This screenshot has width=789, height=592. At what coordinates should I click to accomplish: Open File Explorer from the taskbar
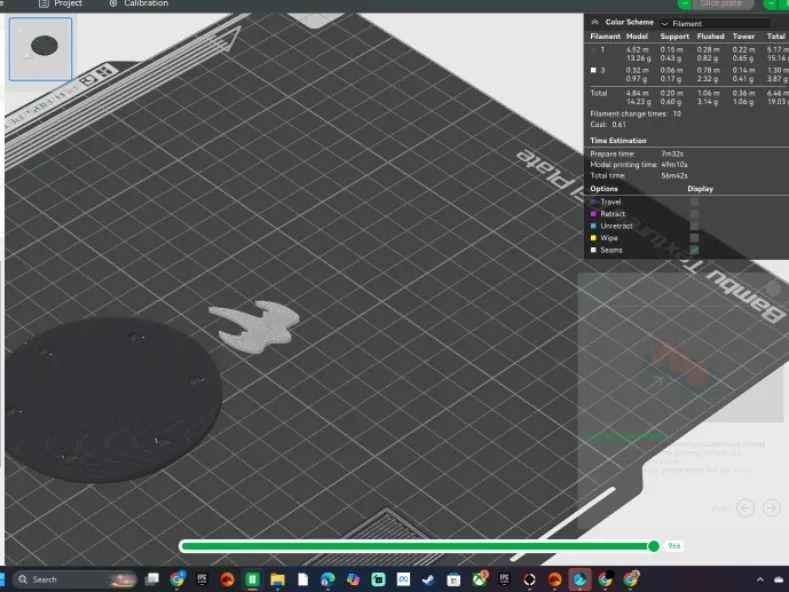277,579
